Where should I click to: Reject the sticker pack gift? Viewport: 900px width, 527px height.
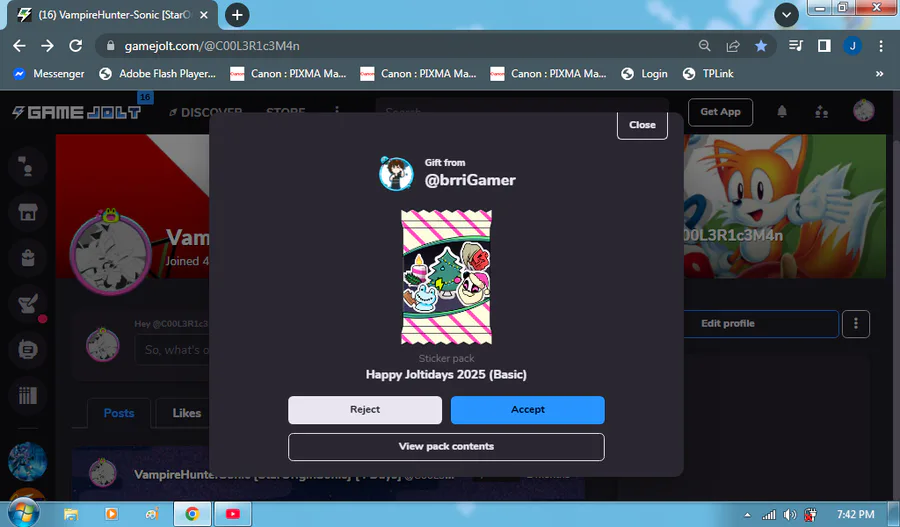365,410
